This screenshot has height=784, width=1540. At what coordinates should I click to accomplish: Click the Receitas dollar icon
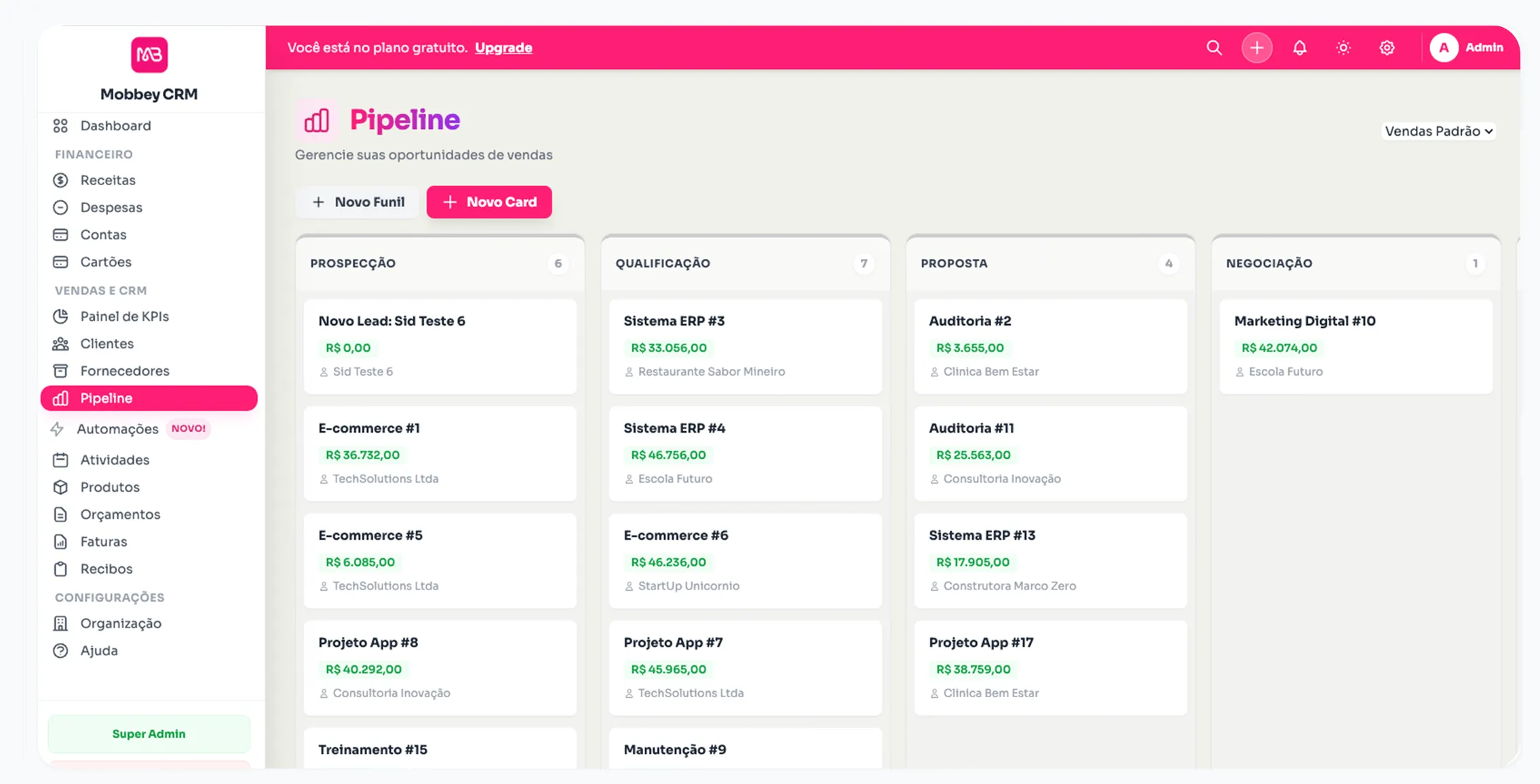point(60,180)
